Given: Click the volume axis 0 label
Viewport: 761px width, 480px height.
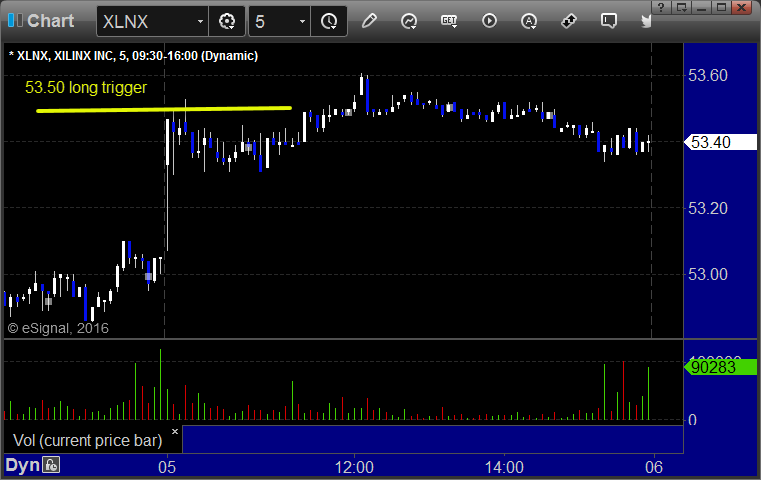Looking at the screenshot, I should [693, 420].
